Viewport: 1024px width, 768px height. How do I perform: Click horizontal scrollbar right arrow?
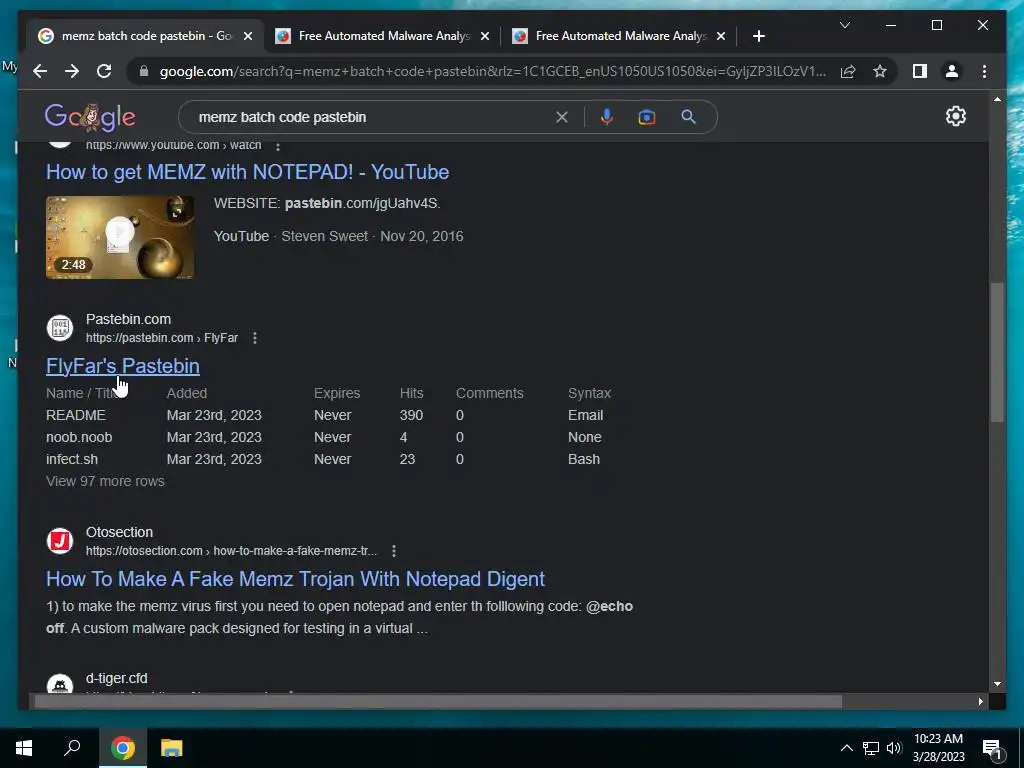tap(980, 701)
